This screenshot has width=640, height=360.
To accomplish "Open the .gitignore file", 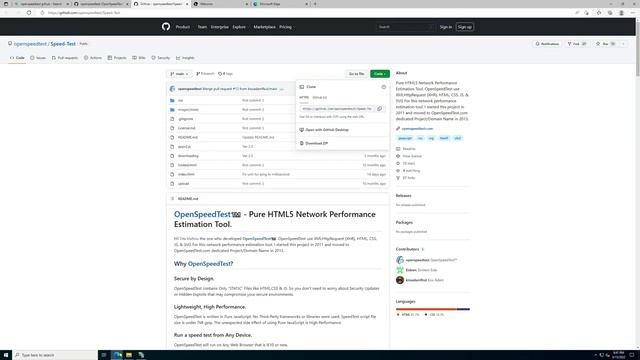I will 186,119.
